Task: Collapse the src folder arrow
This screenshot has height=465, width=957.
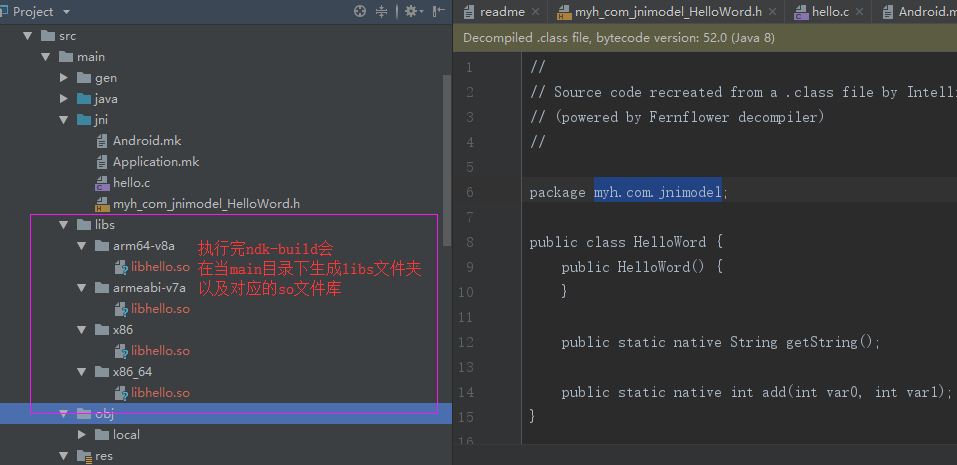Action: coord(27,36)
